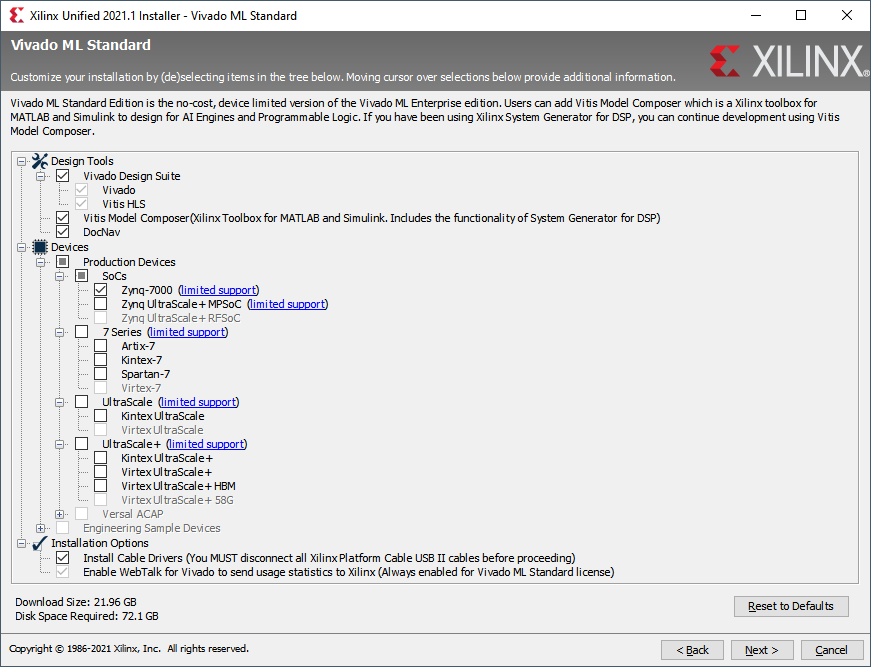Viewport: 871px width, 667px height.
Task: Collapse the Production Devices tree node
Action: tap(41, 262)
